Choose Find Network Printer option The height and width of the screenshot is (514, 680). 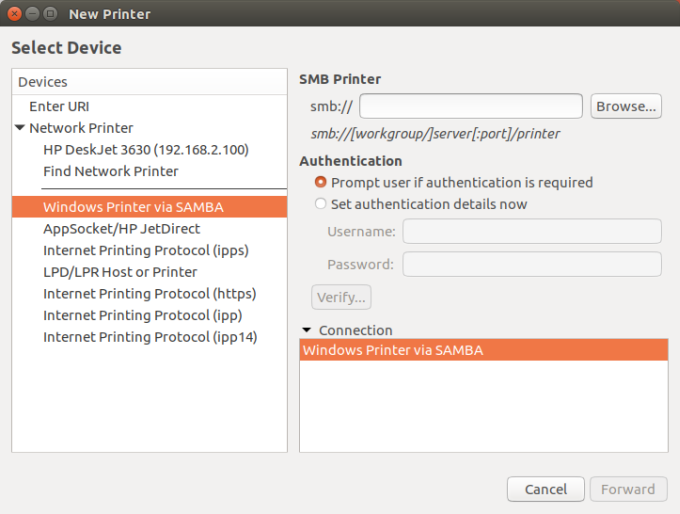[110, 171]
